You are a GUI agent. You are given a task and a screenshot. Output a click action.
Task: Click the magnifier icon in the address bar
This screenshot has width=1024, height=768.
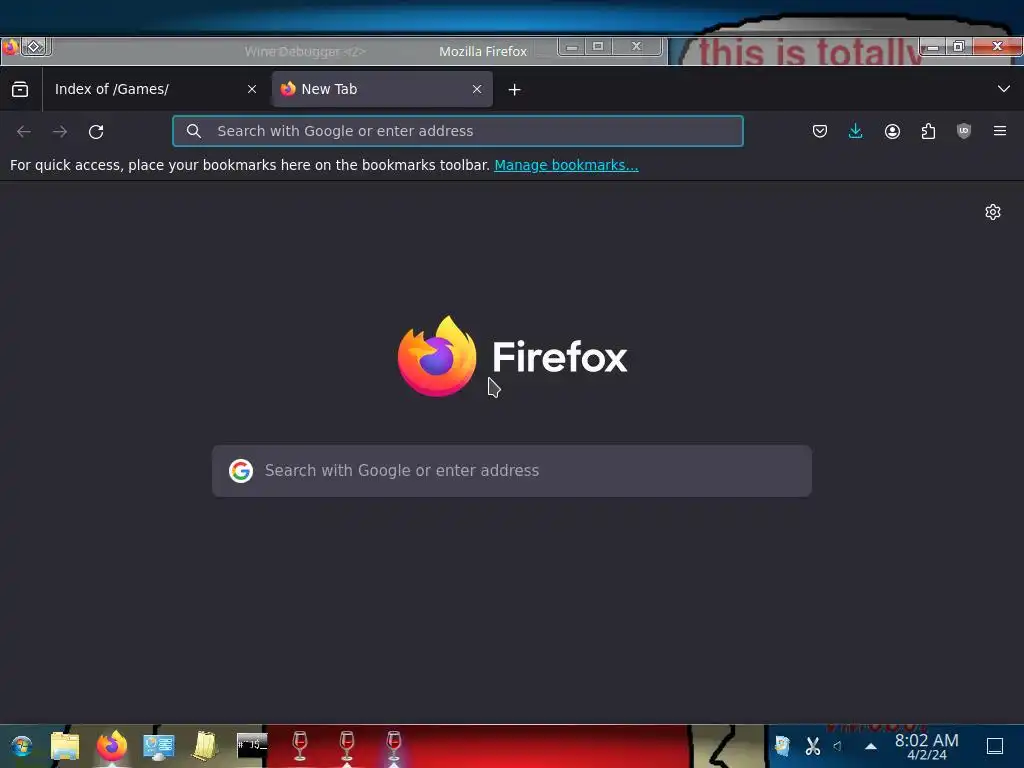[194, 131]
